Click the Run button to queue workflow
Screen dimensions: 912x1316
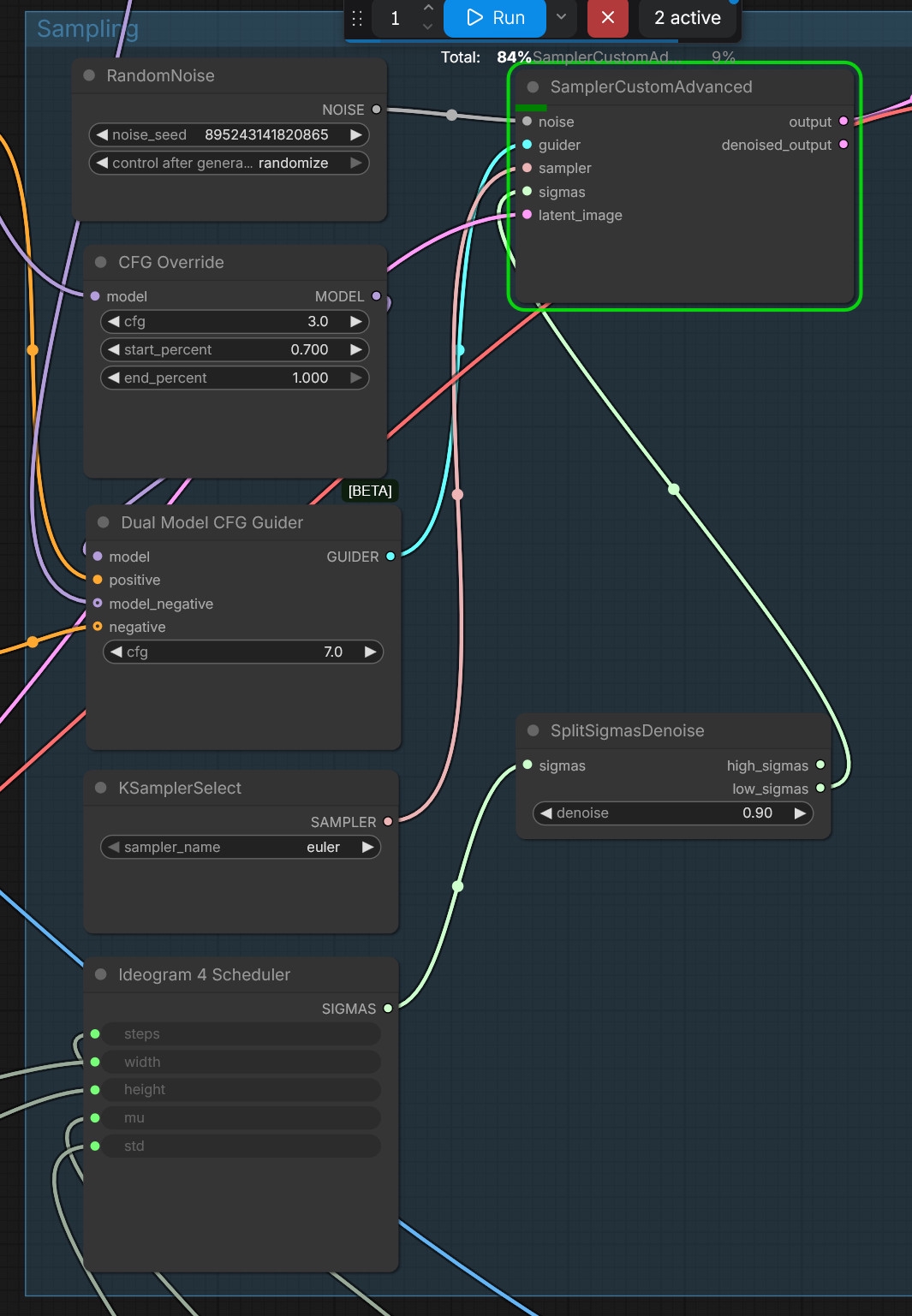pos(495,18)
